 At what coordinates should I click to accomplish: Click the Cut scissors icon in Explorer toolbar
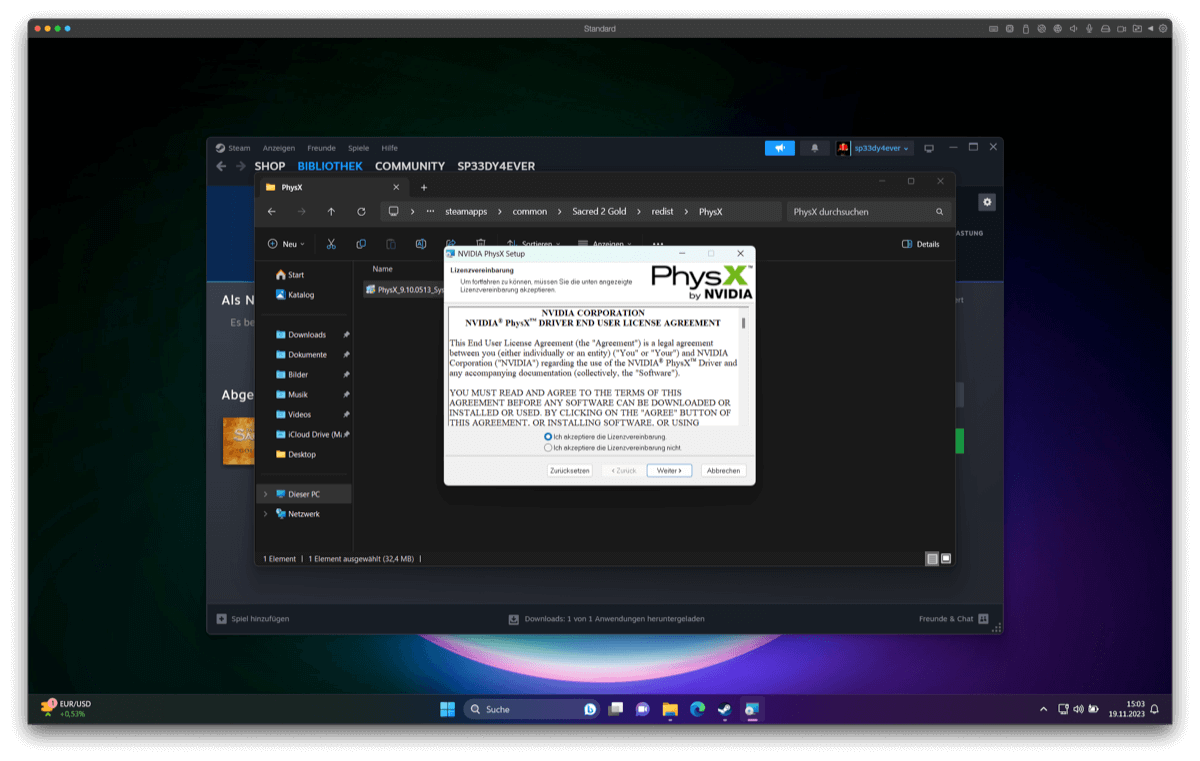point(331,244)
